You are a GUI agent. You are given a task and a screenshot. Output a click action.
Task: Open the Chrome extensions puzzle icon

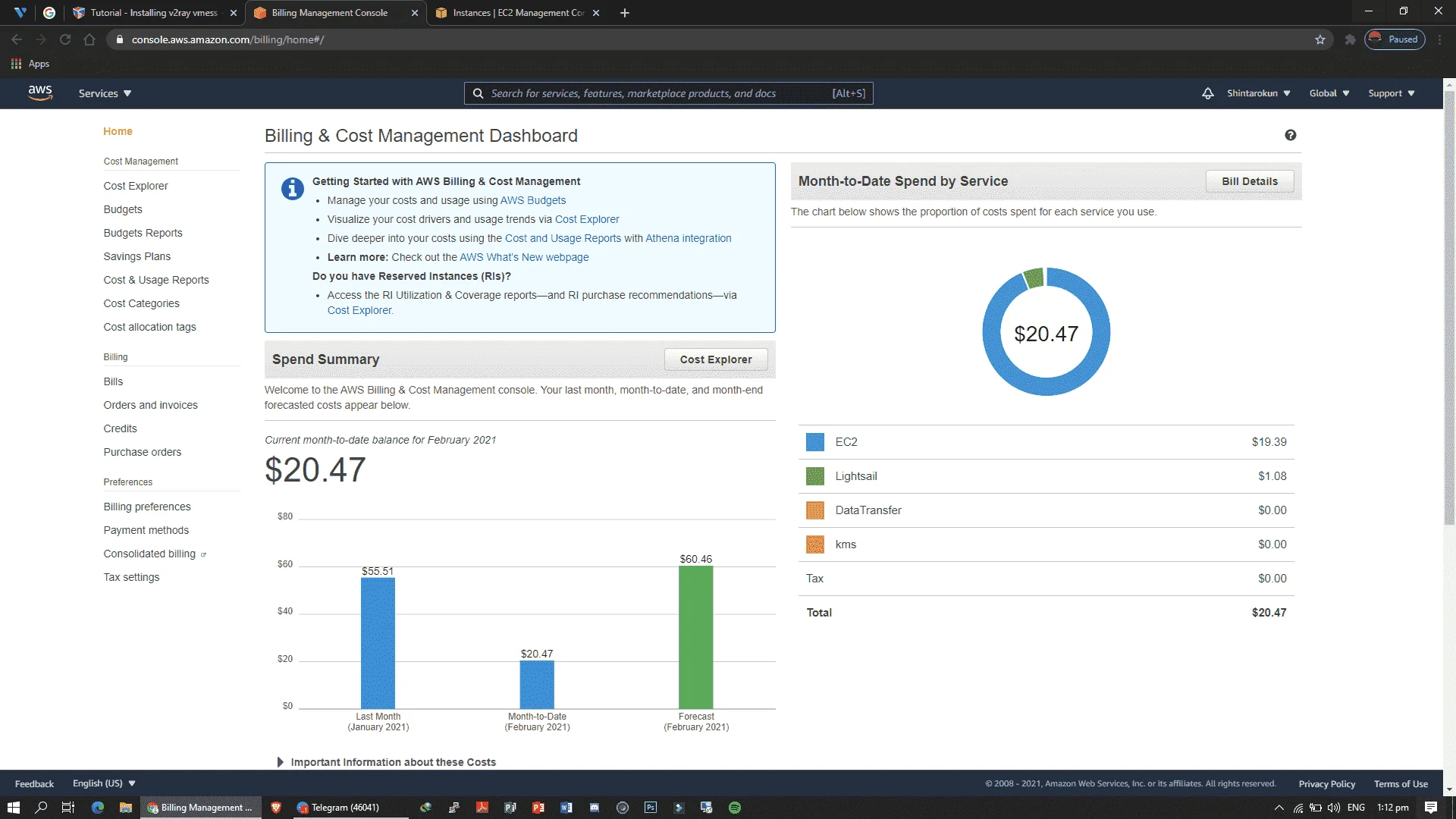(1350, 39)
